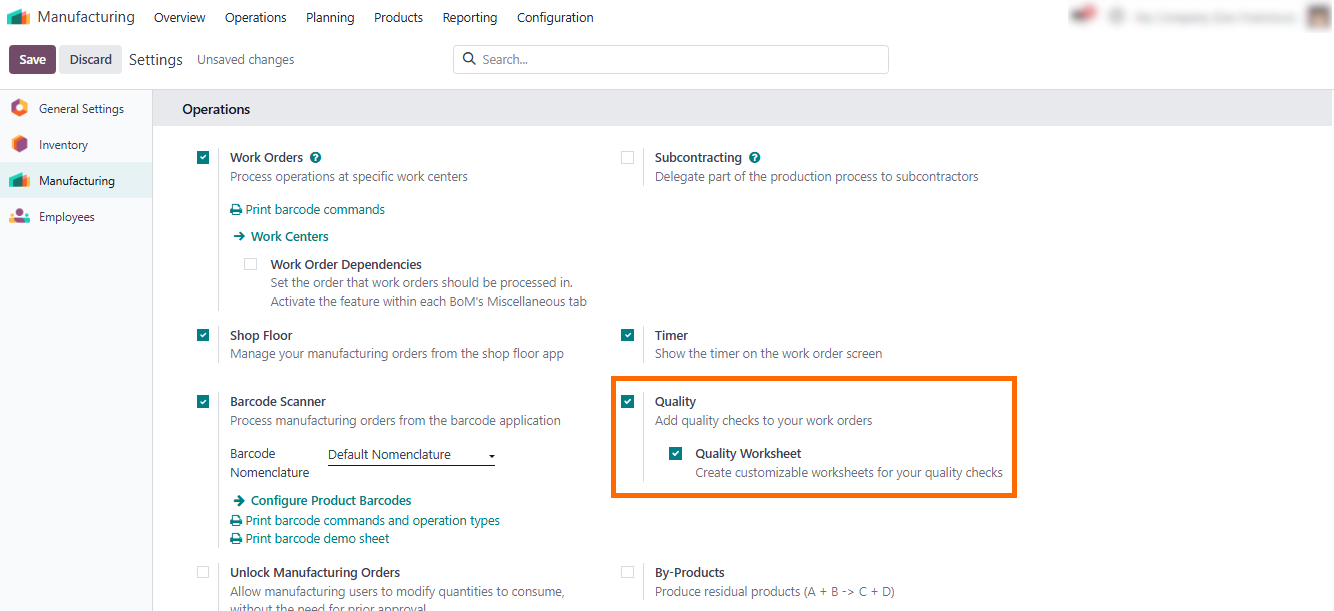Follow the Work Centers link
This screenshot has width=1334, height=611.
pyautogui.click(x=289, y=237)
